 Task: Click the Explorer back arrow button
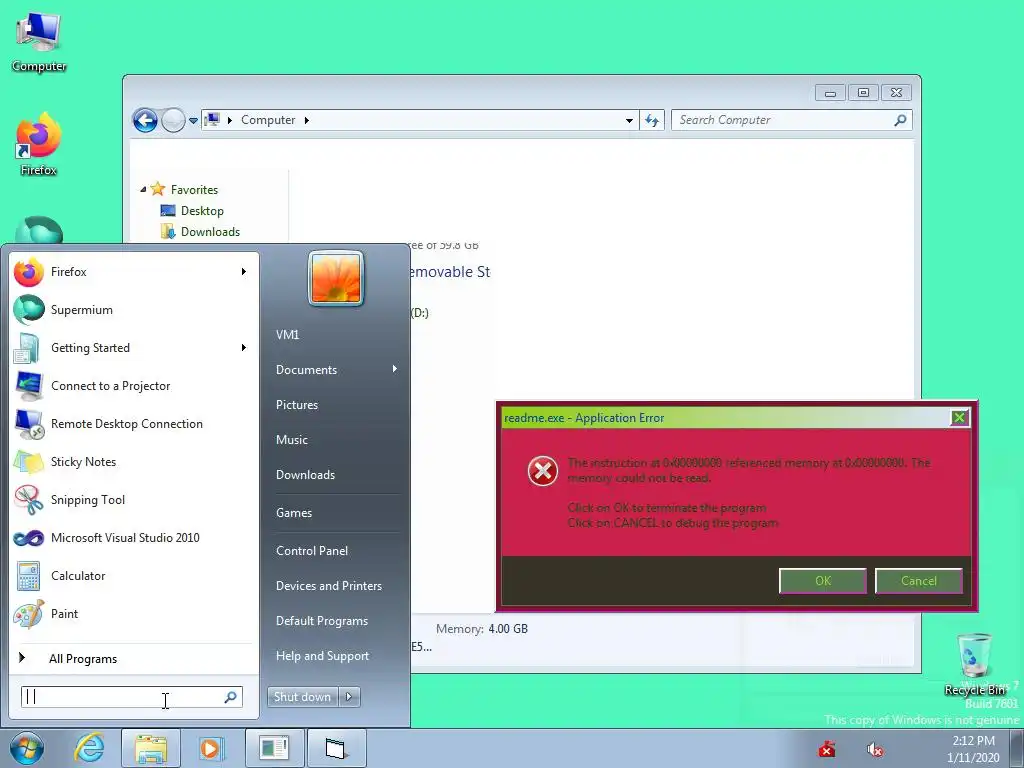tap(145, 120)
